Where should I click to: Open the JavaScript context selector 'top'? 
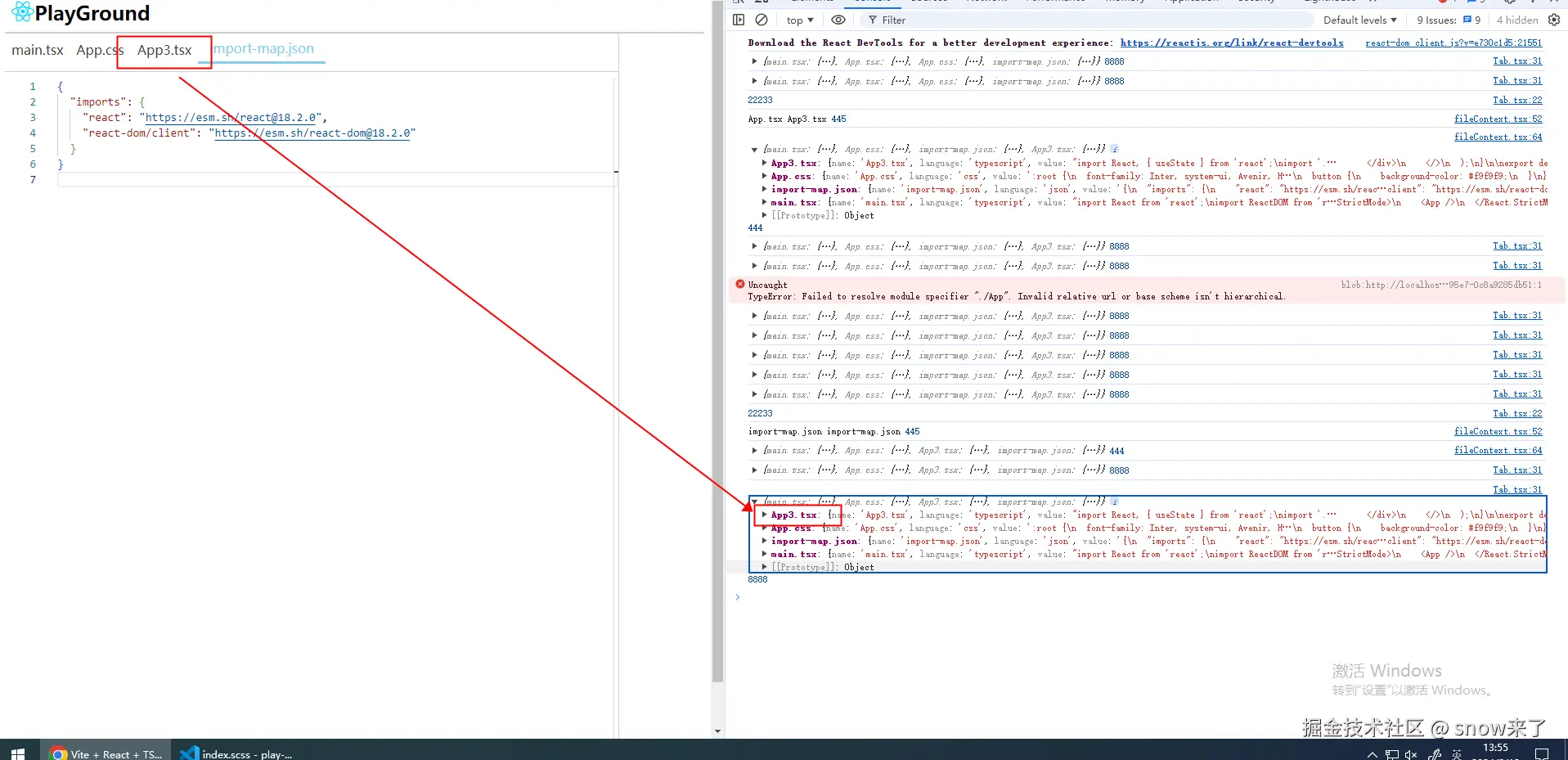(x=800, y=20)
